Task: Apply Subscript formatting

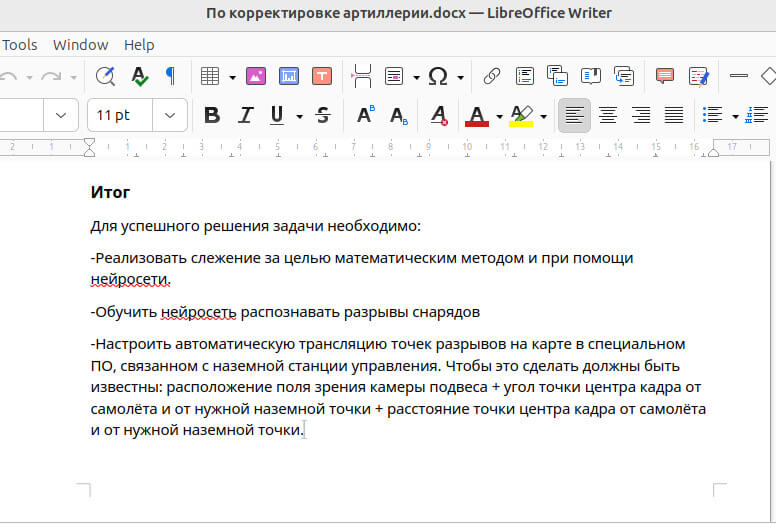Action: [398, 115]
